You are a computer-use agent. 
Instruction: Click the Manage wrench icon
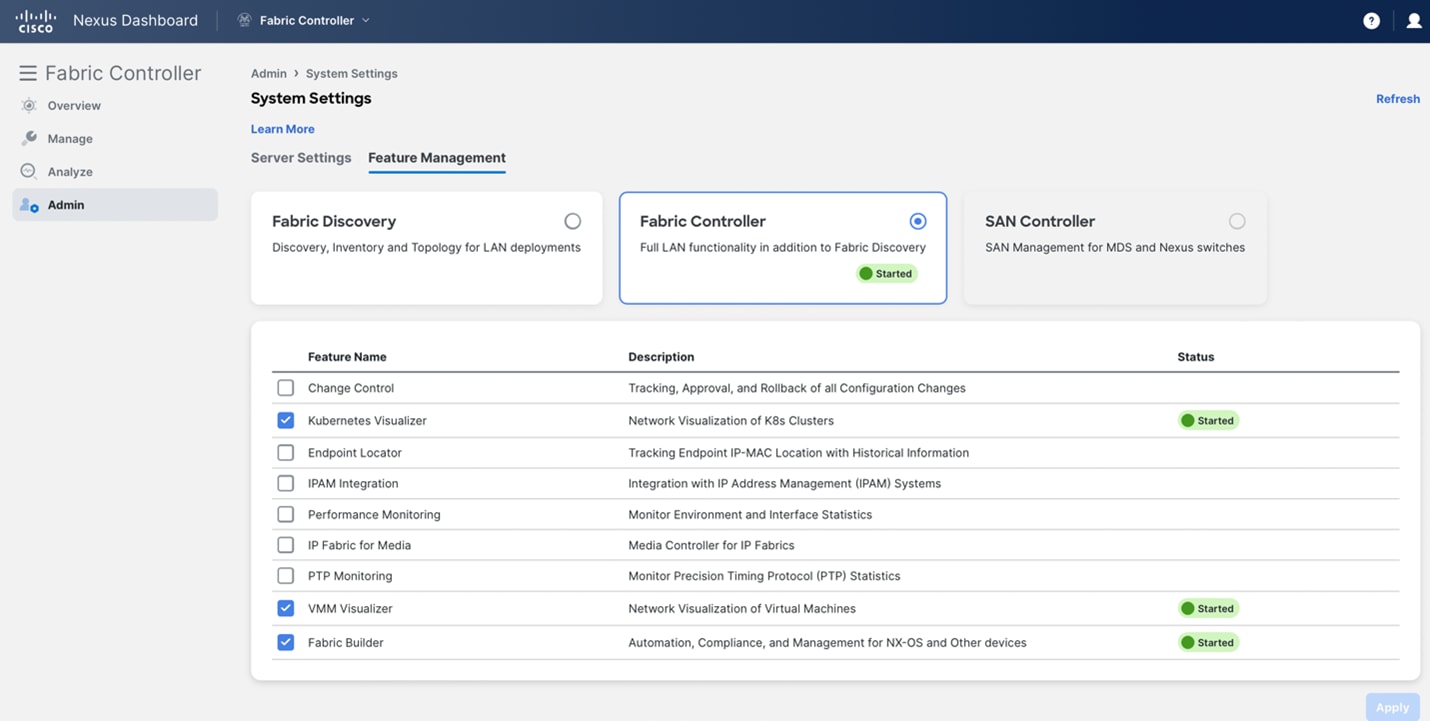click(x=29, y=138)
